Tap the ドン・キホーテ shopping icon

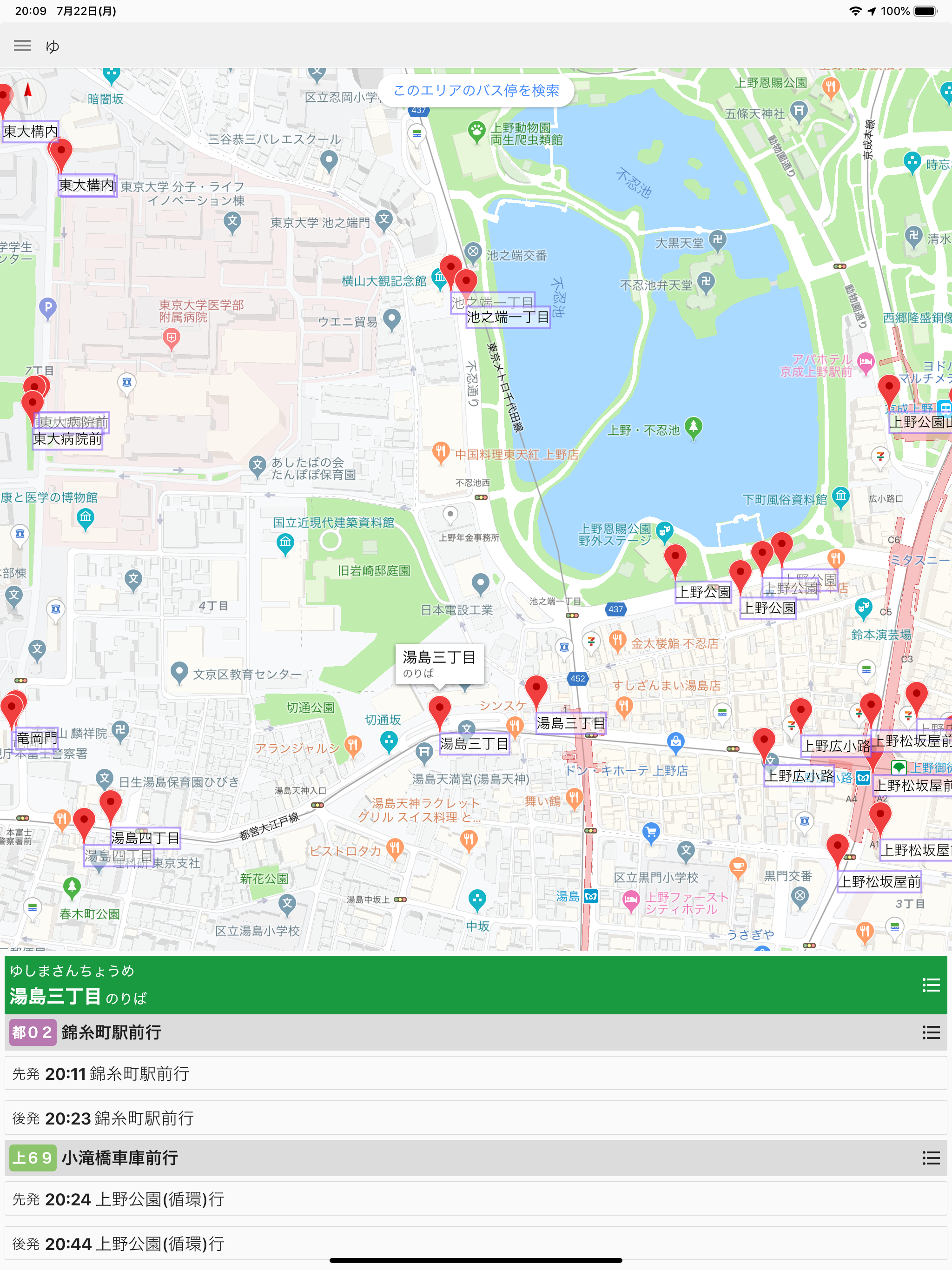676,742
